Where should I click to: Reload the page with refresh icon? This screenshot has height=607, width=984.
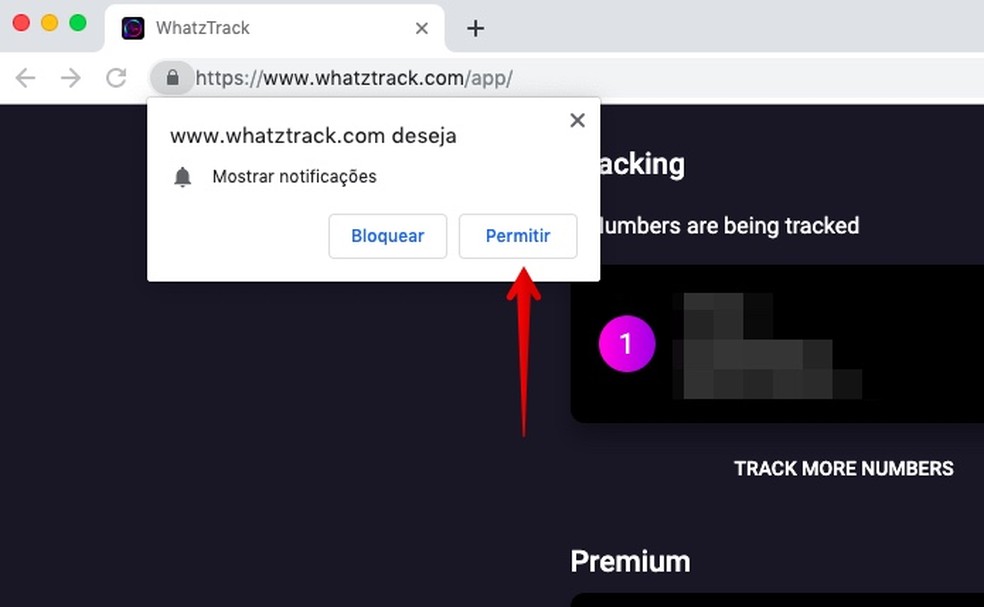117,78
